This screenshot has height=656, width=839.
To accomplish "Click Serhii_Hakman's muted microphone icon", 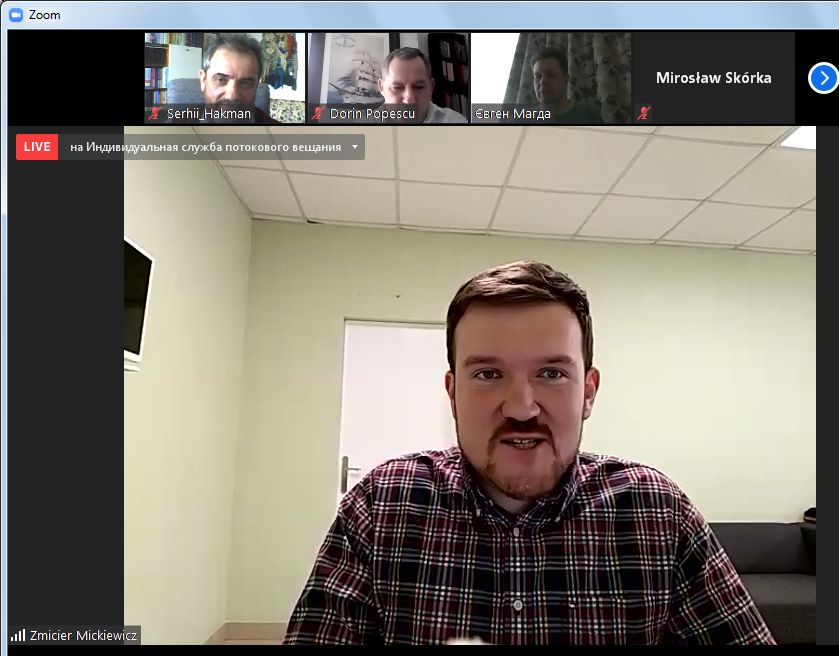I will click(x=155, y=114).
